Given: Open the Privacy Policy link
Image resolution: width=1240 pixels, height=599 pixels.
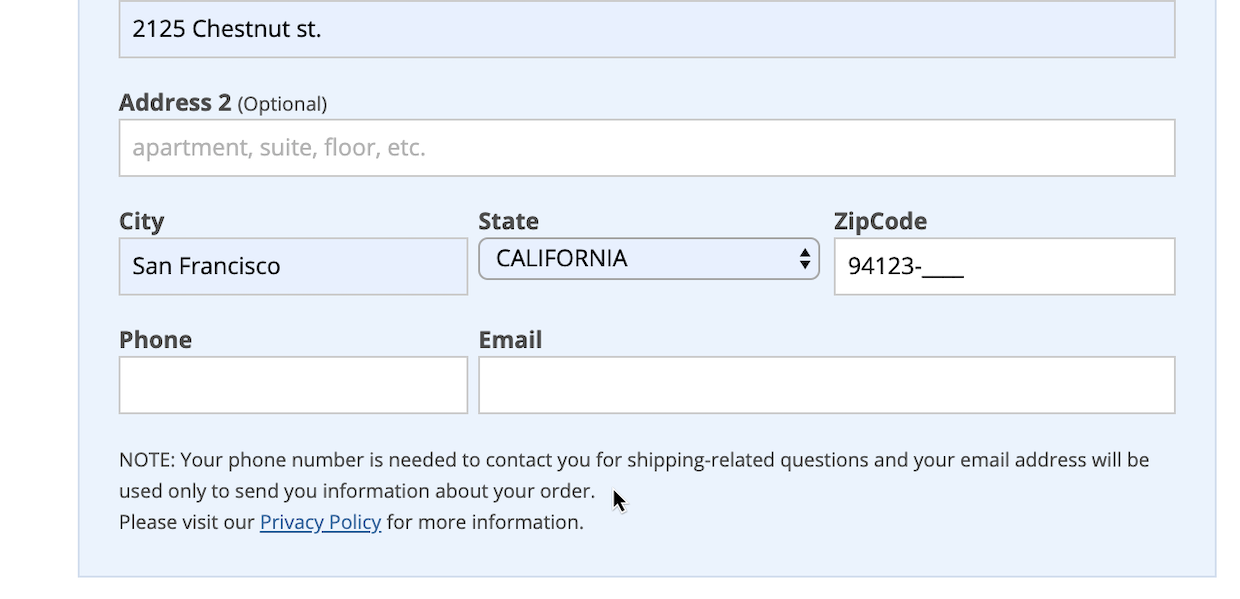Looking at the screenshot, I should tap(319, 521).
